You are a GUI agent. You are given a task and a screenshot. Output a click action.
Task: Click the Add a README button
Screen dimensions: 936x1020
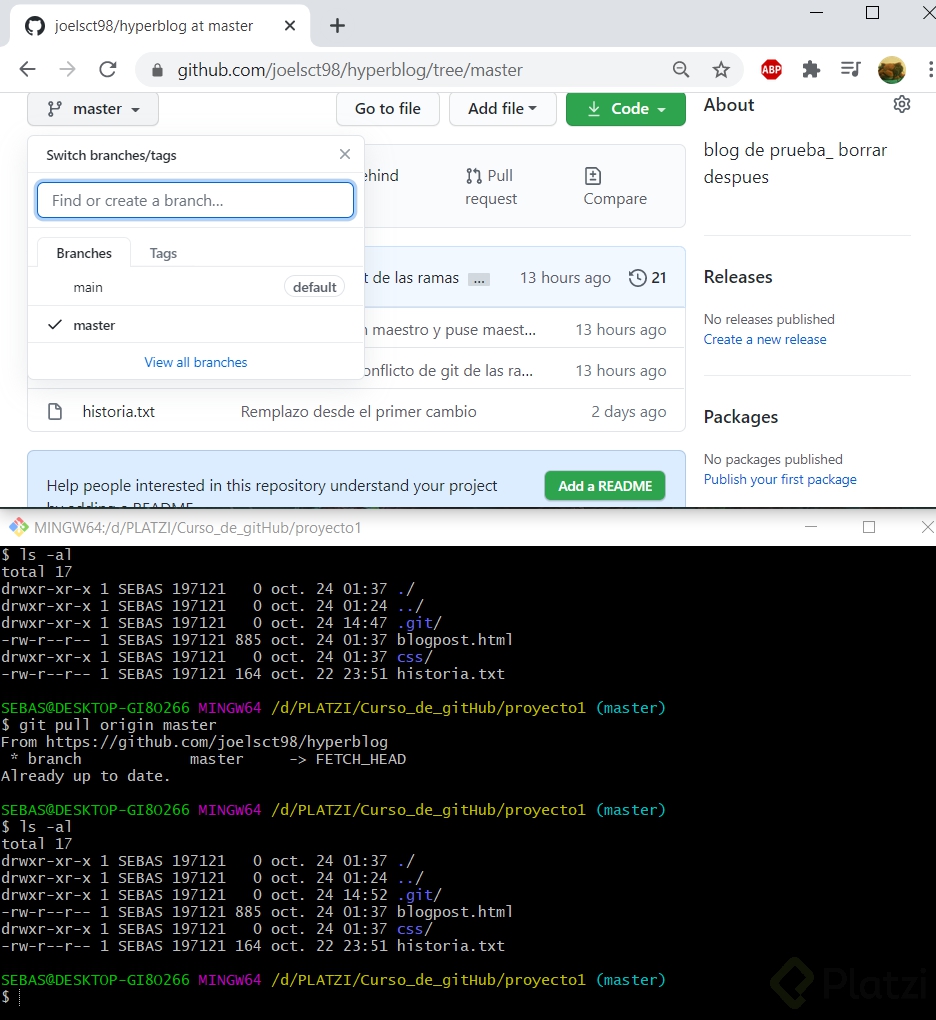pyautogui.click(x=605, y=486)
